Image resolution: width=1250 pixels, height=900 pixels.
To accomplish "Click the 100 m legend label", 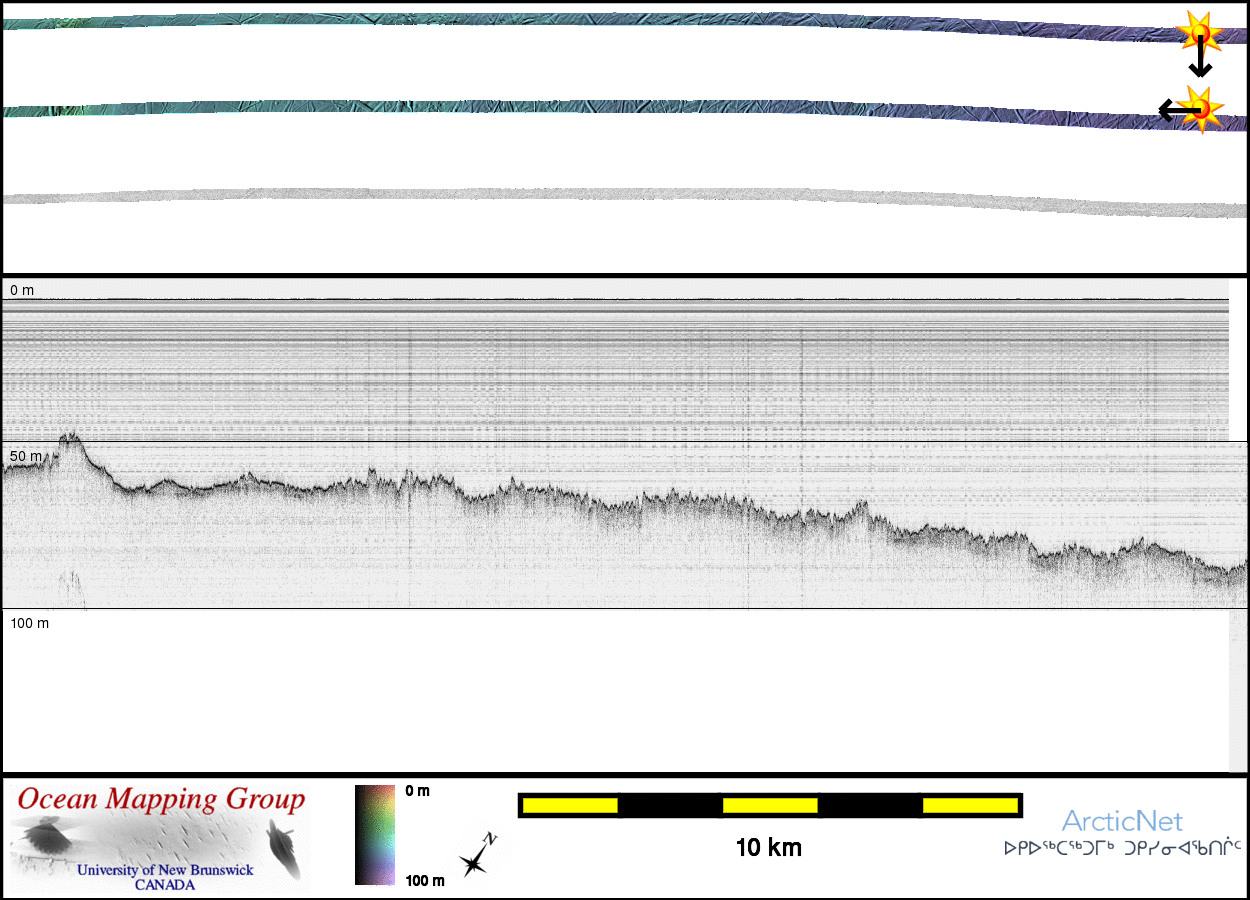I will tap(425, 880).
